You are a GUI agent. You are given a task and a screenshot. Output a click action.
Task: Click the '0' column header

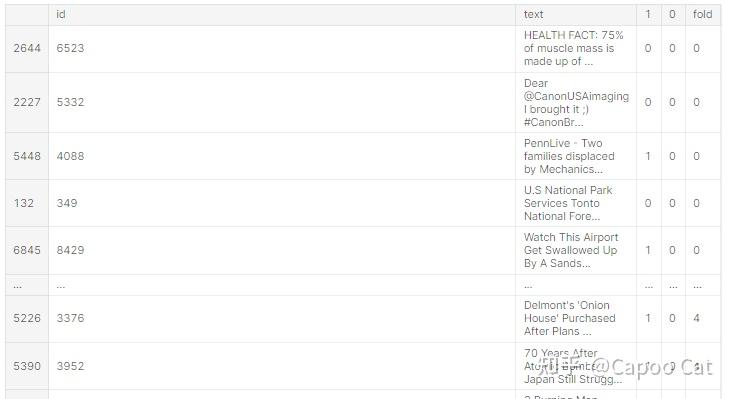[672, 14]
